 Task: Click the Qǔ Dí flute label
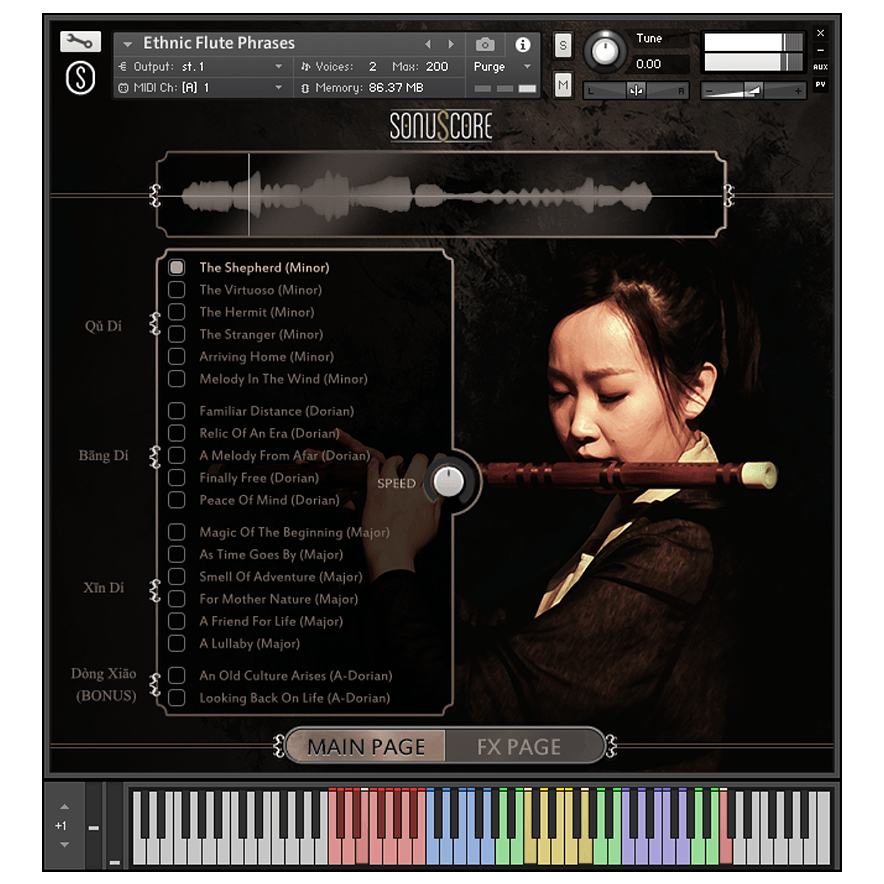coord(103,326)
